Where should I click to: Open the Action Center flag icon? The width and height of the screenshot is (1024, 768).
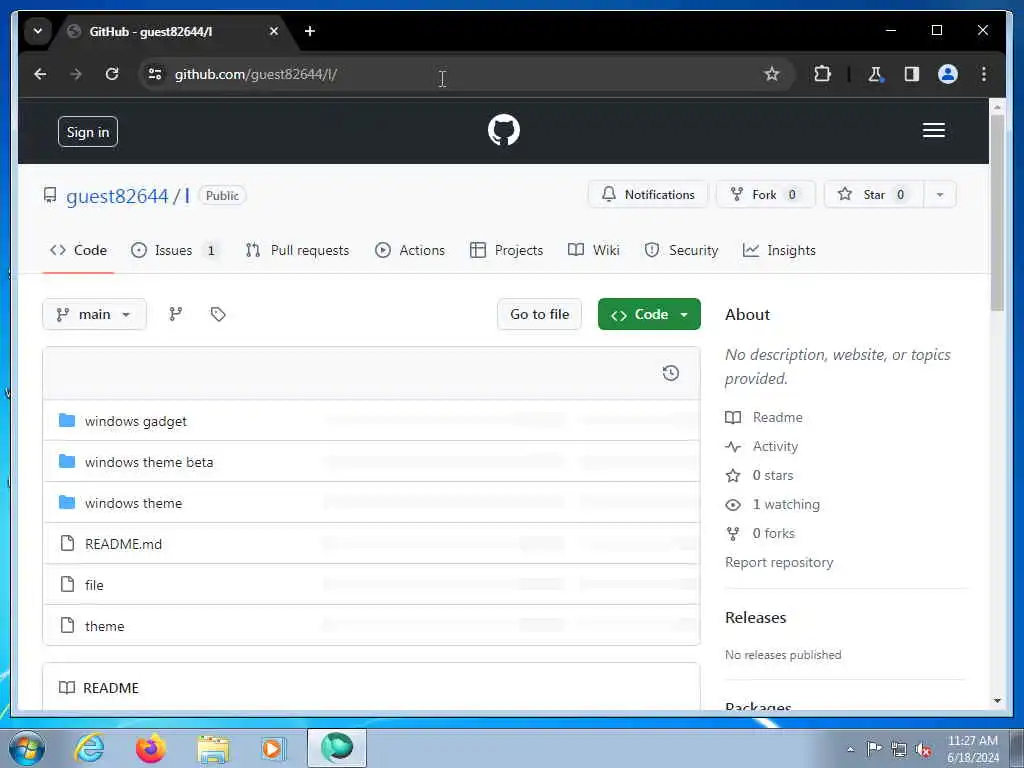click(x=874, y=749)
